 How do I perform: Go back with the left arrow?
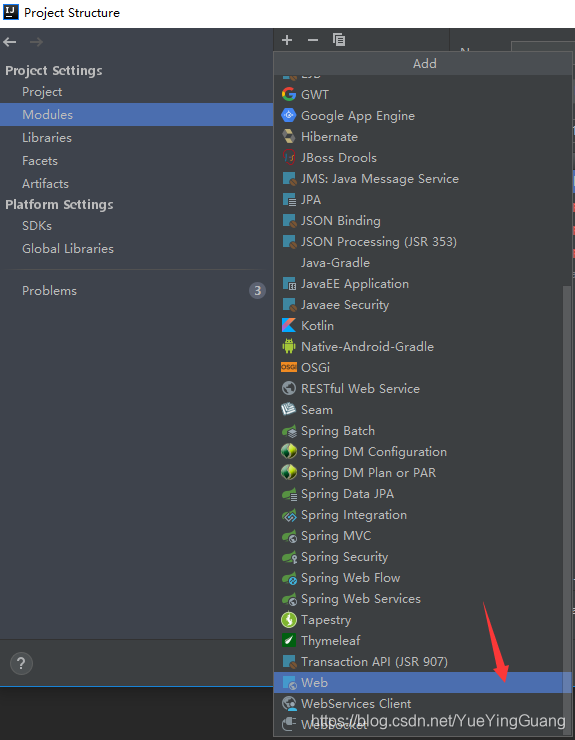click(x=9, y=42)
